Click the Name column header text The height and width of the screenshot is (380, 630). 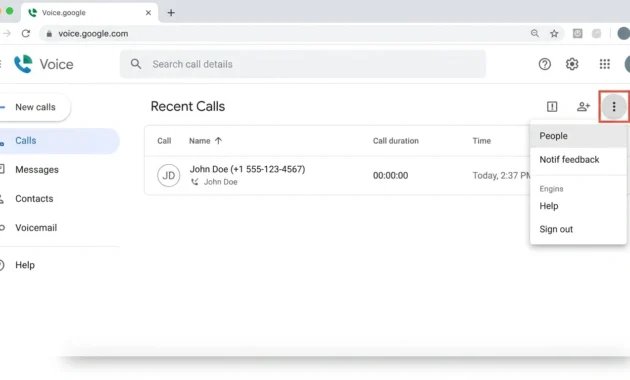(x=200, y=141)
